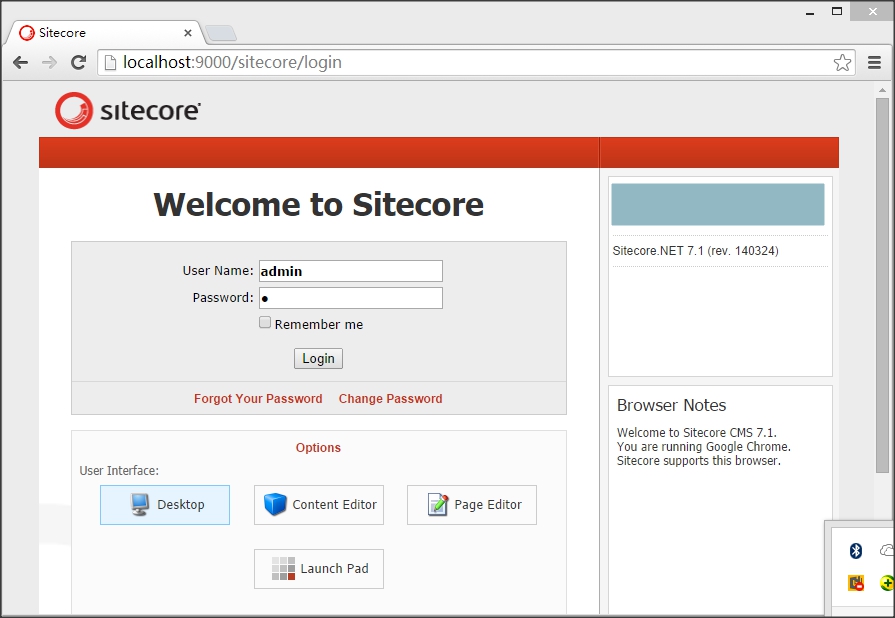The image size is (895, 618).
Task: Bookmark this page with the star icon
Action: click(842, 62)
